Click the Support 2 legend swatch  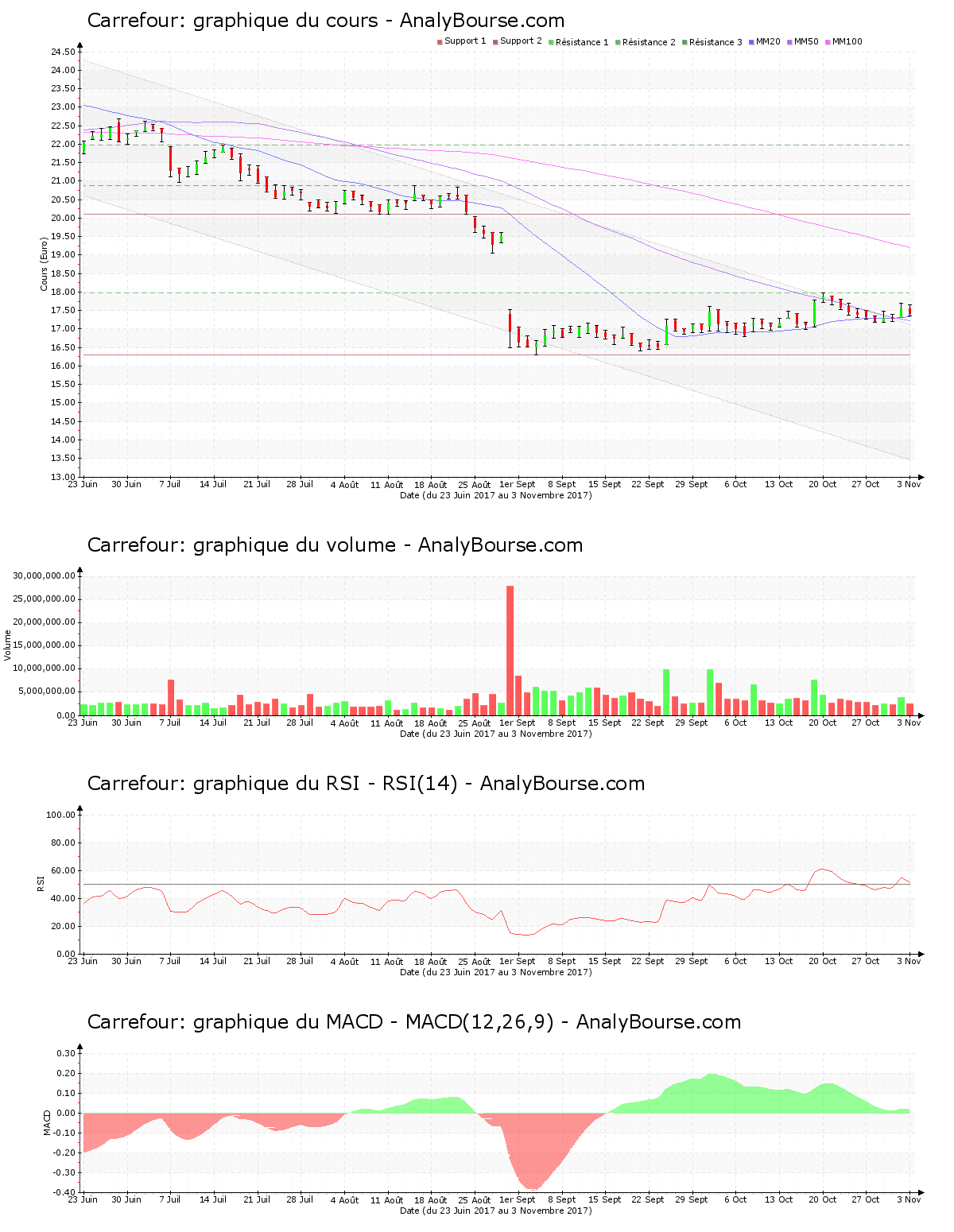pyautogui.click(x=495, y=42)
